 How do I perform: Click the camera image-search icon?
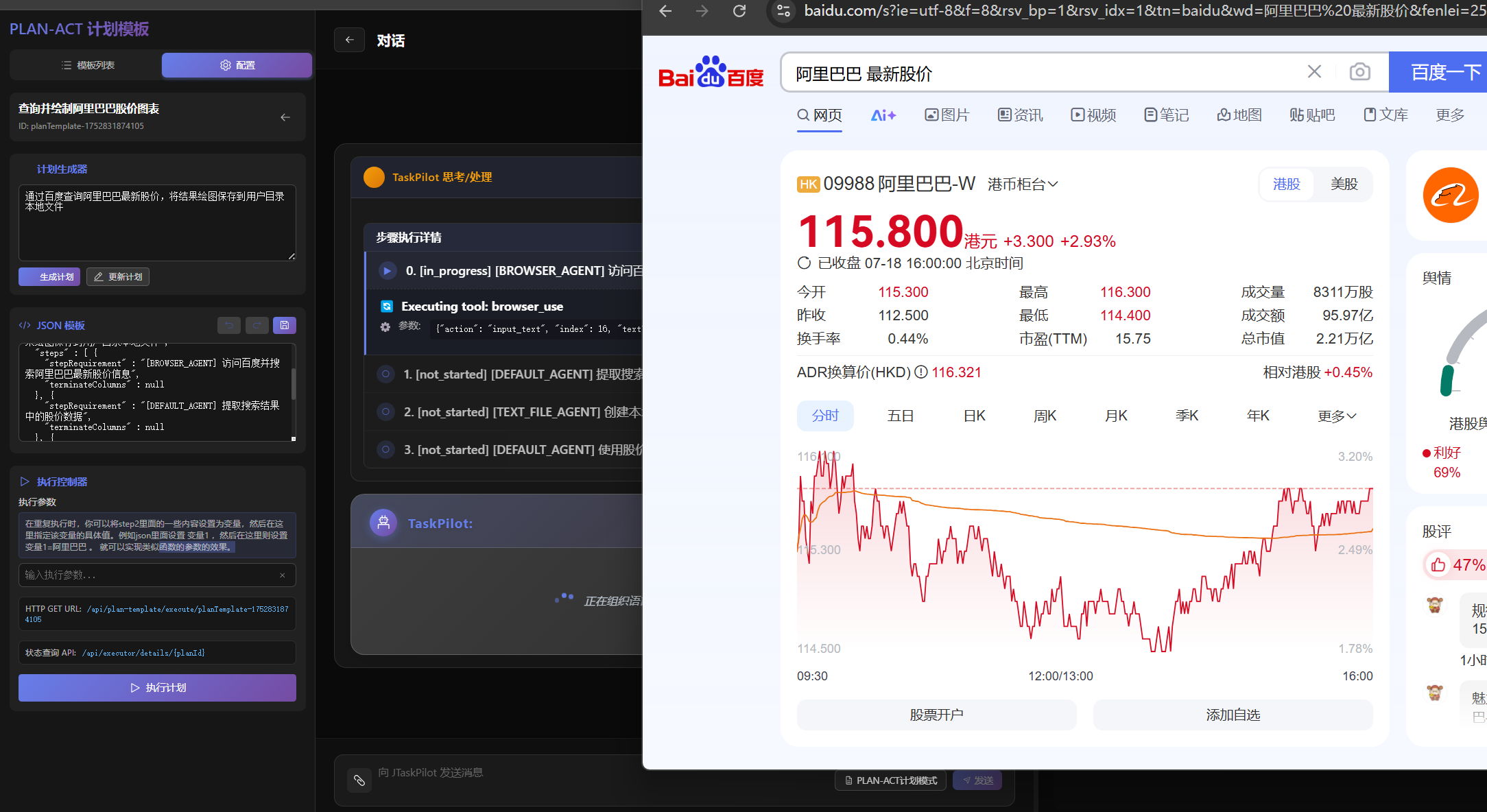click(1359, 72)
